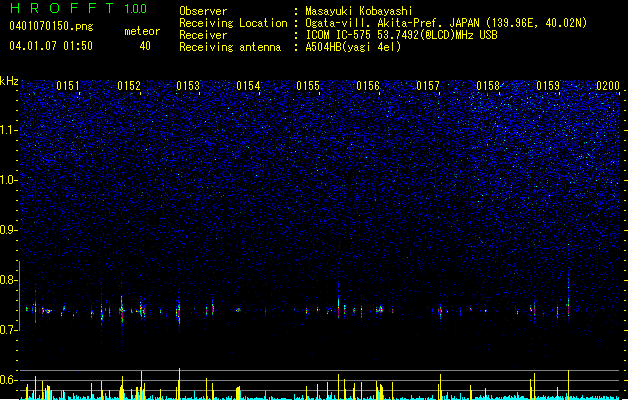629x400 pixels.
Task: Click the 0.9 kHz frequency axis label
Action: [x=9, y=230]
